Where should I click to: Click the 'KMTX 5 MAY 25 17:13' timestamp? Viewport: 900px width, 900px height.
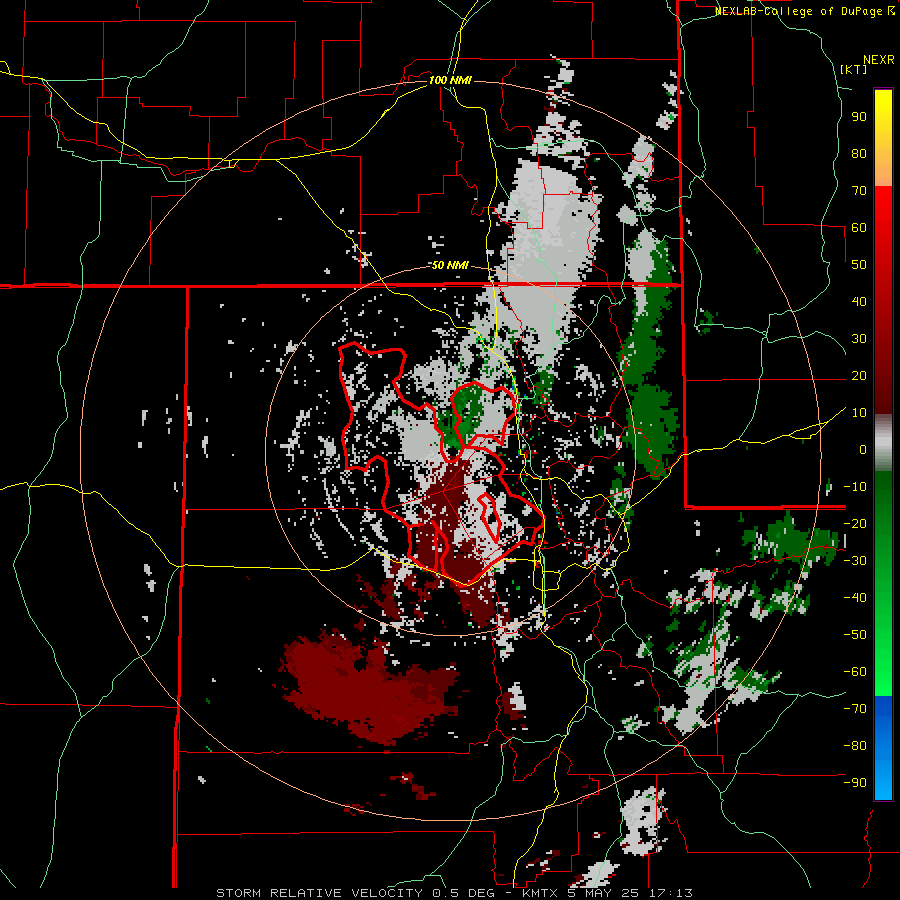(607, 893)
